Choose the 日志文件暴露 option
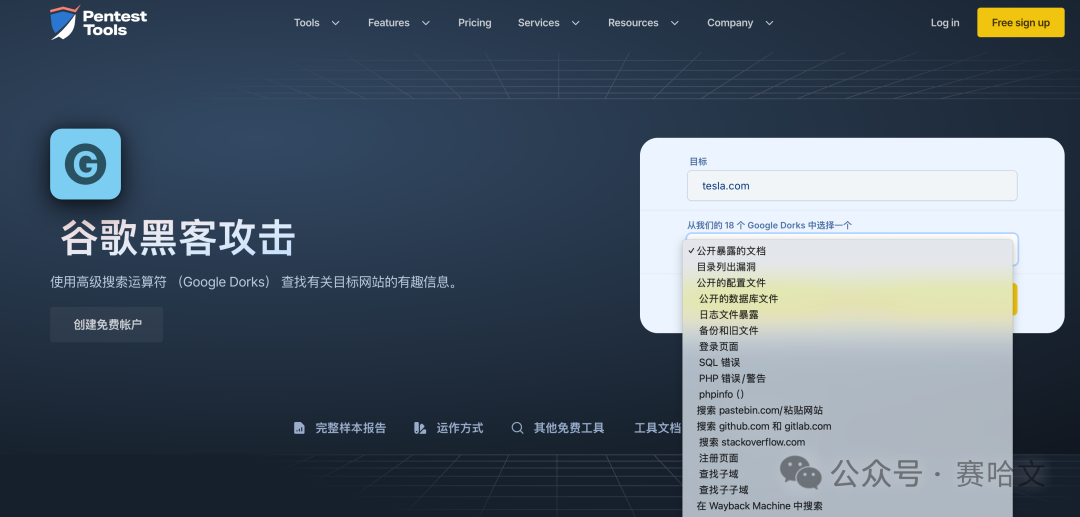1080x517 pixels. coord(847,315)
